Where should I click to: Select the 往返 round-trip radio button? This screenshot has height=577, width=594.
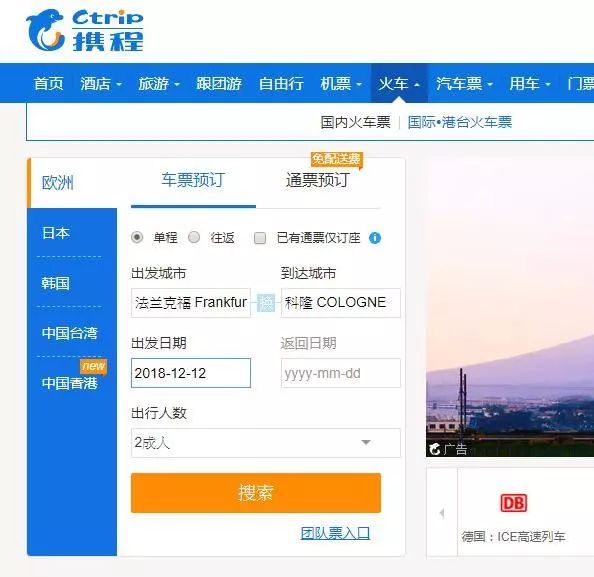pos(194,238)
